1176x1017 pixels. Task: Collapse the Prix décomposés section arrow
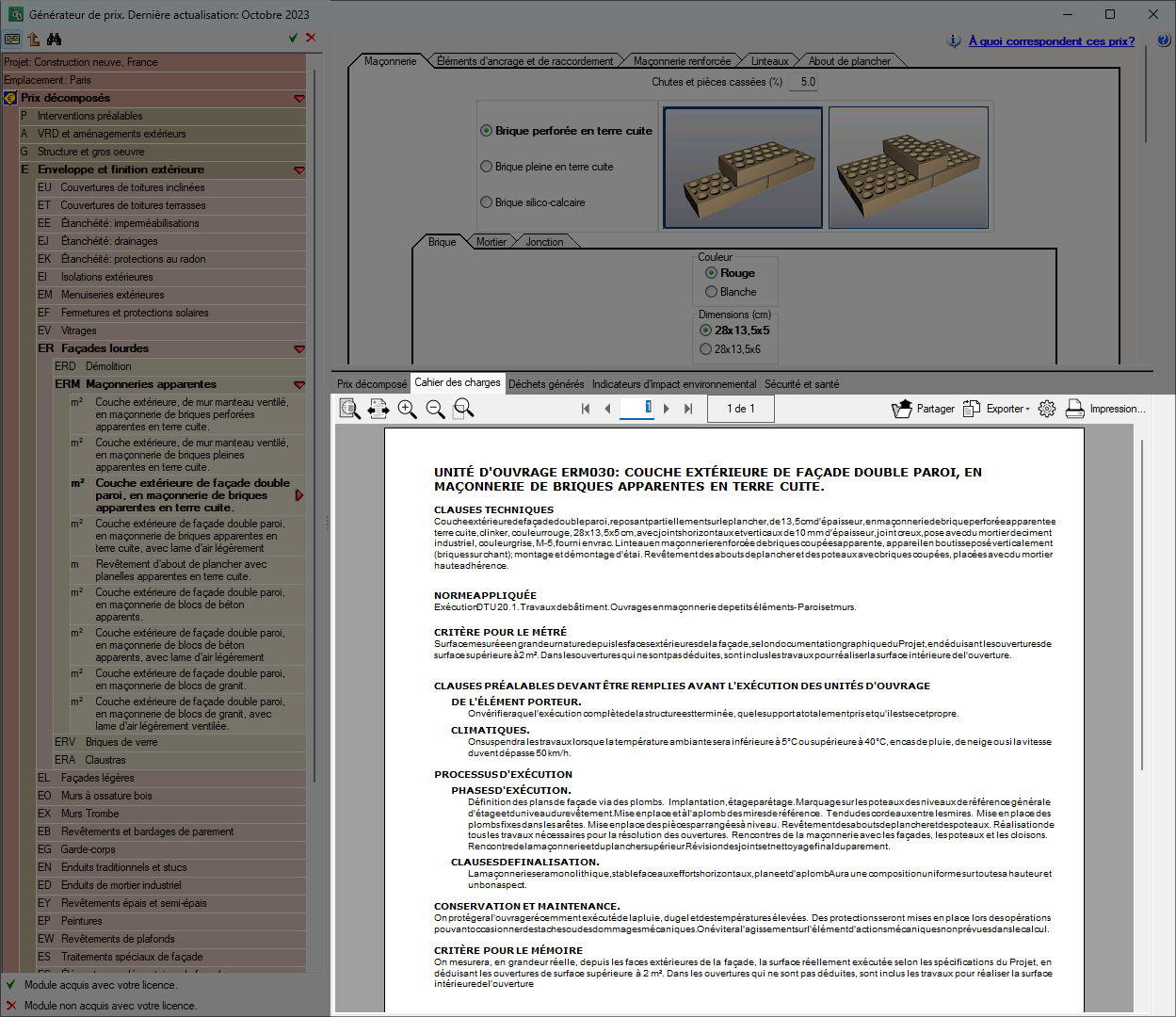tap(299, 99)
